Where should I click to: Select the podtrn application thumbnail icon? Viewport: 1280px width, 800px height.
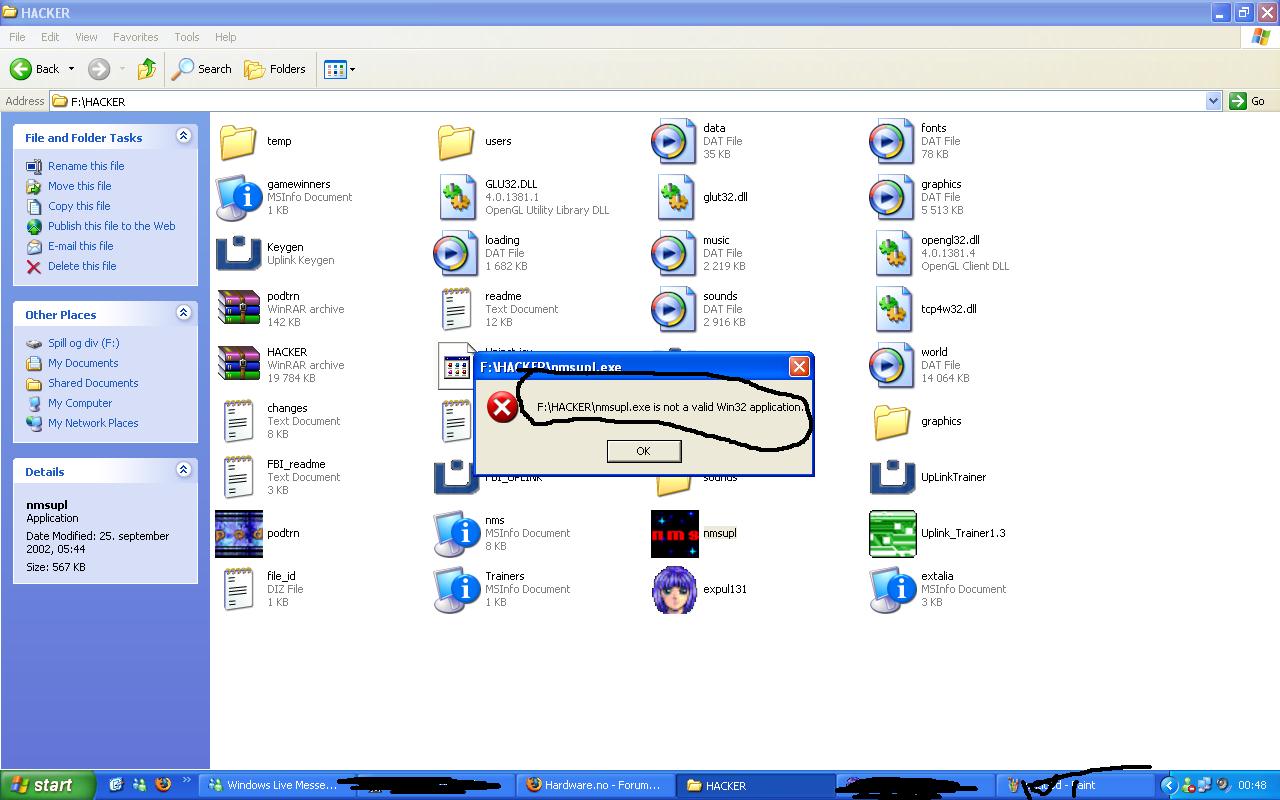239,534
